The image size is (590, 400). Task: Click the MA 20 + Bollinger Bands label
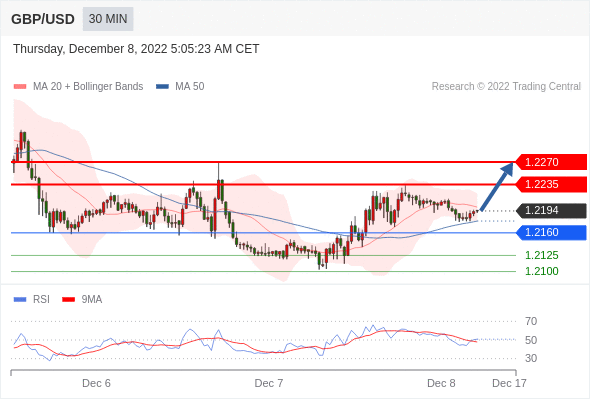pyautogui.click(x=88, y=87)
